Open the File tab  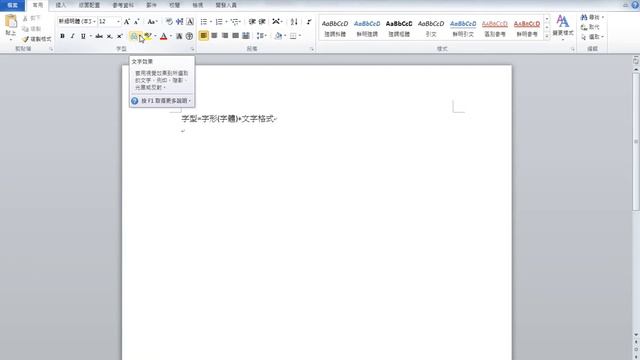click(x=13, y=5)
